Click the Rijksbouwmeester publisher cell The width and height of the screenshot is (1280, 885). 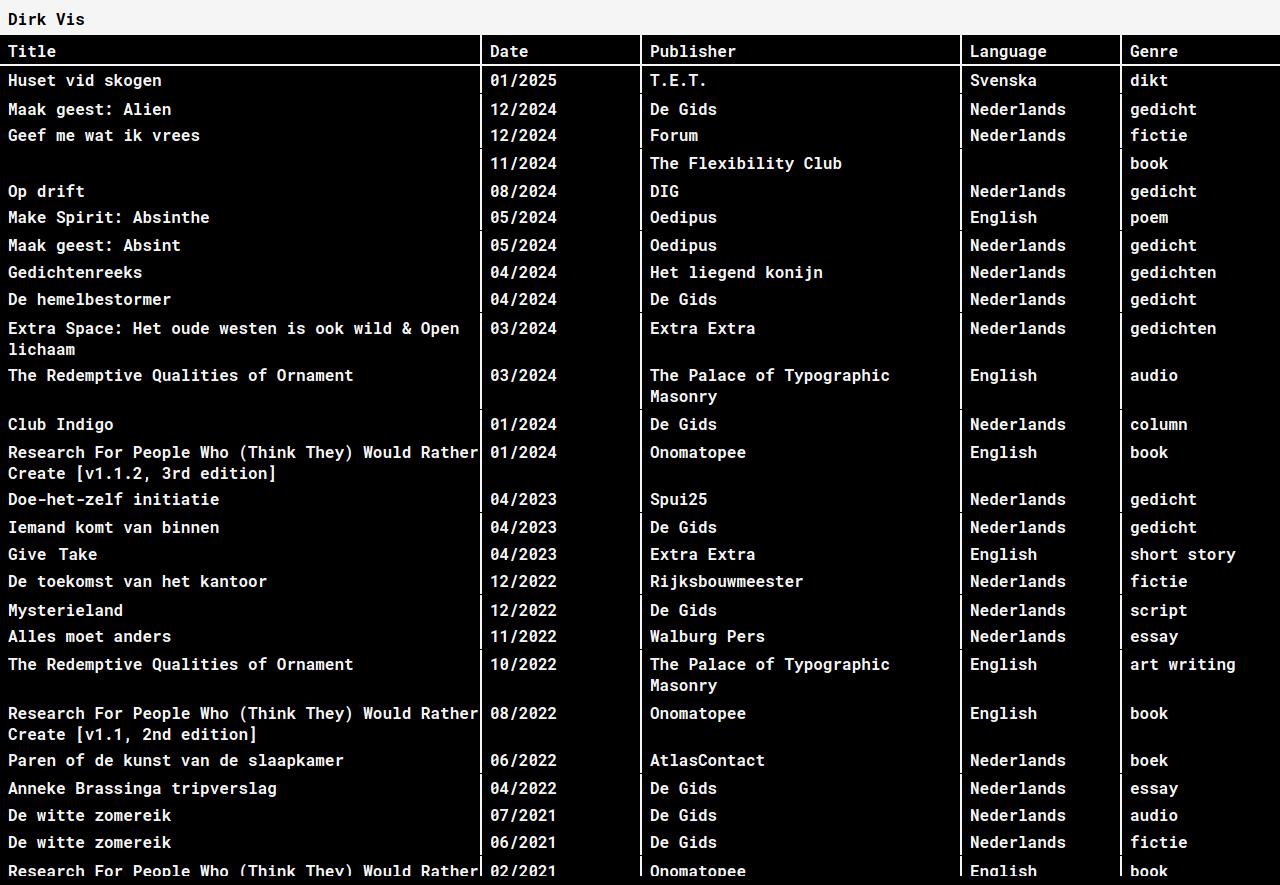point(727,581)
